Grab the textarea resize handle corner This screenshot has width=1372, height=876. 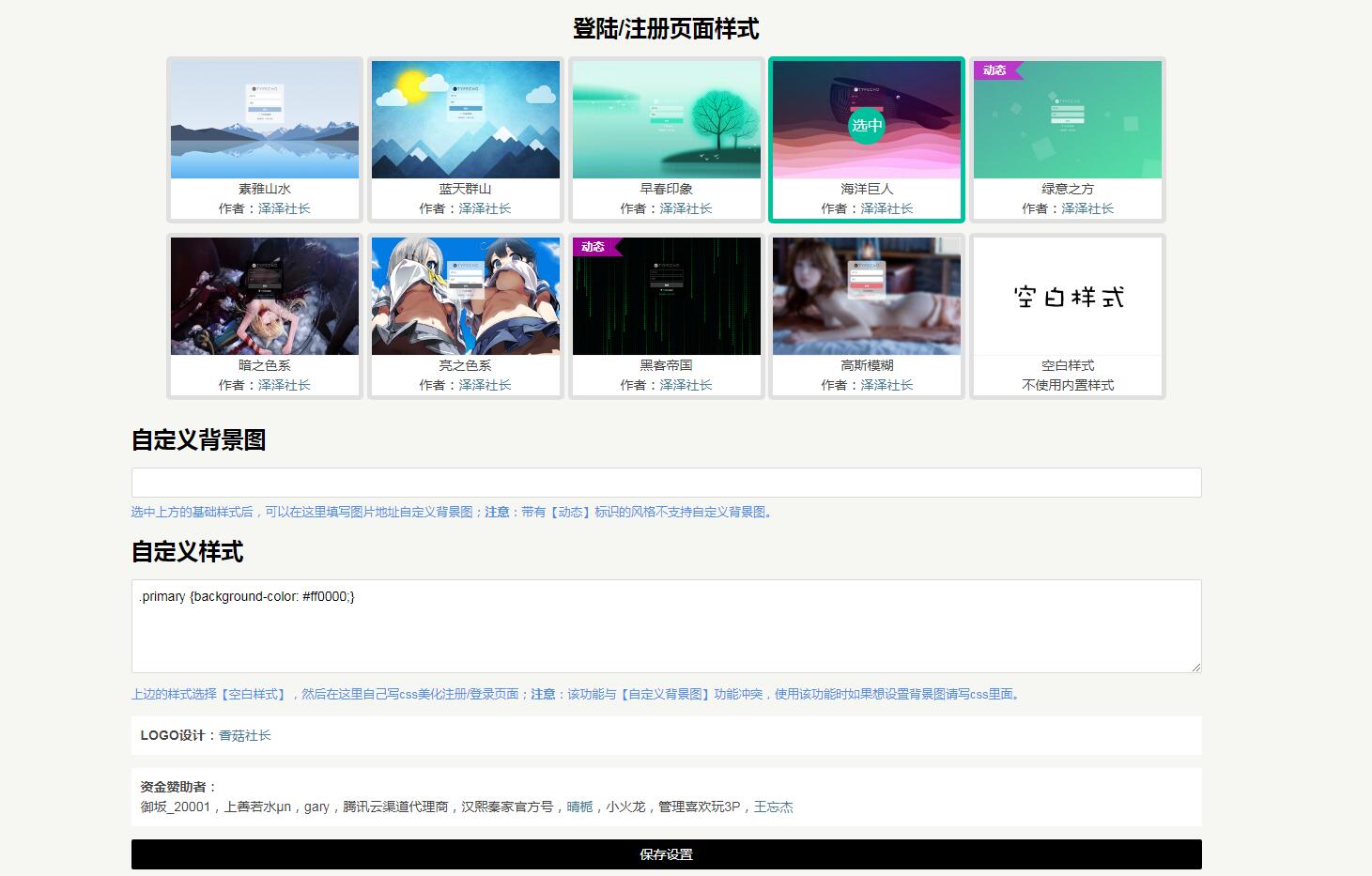pyautogui.click(x=1196, y=668)
